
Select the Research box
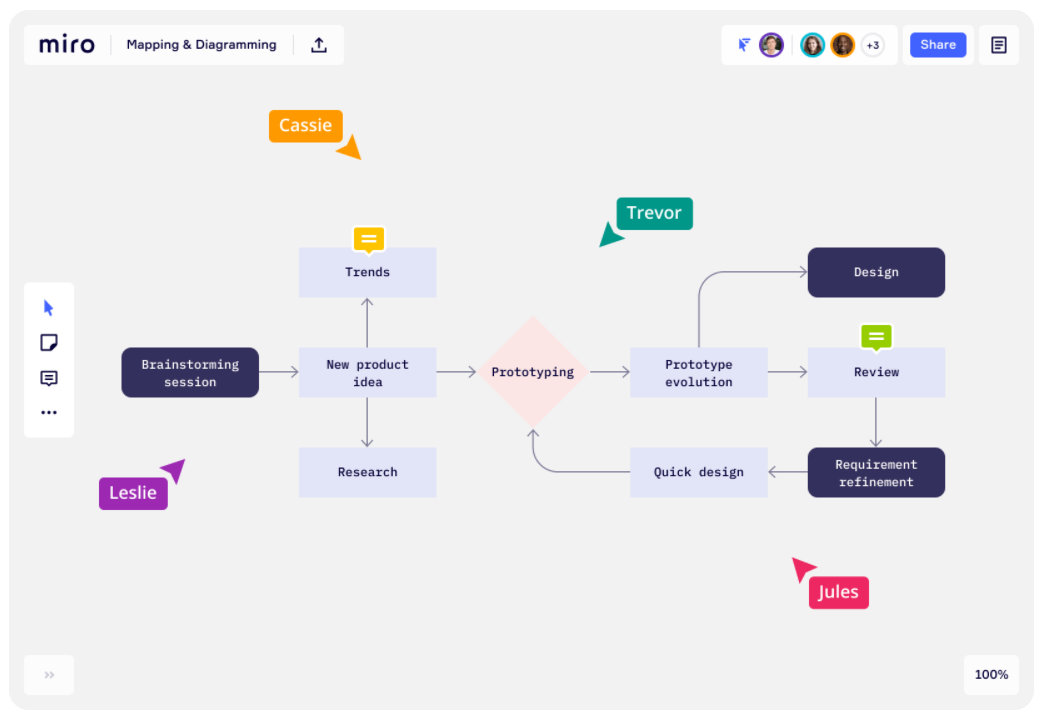pos(367,472)
